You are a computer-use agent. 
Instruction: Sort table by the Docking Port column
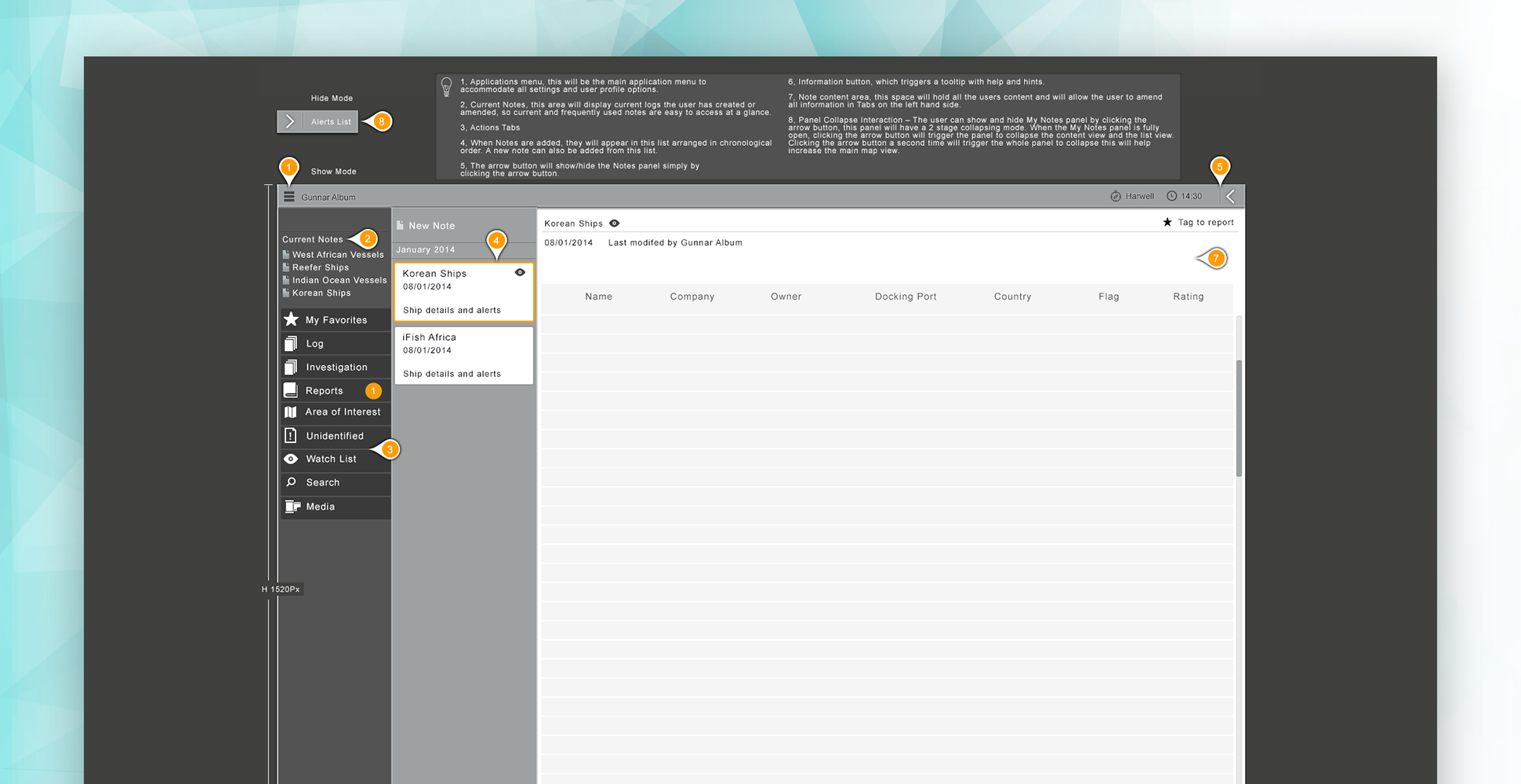(906, 296)
